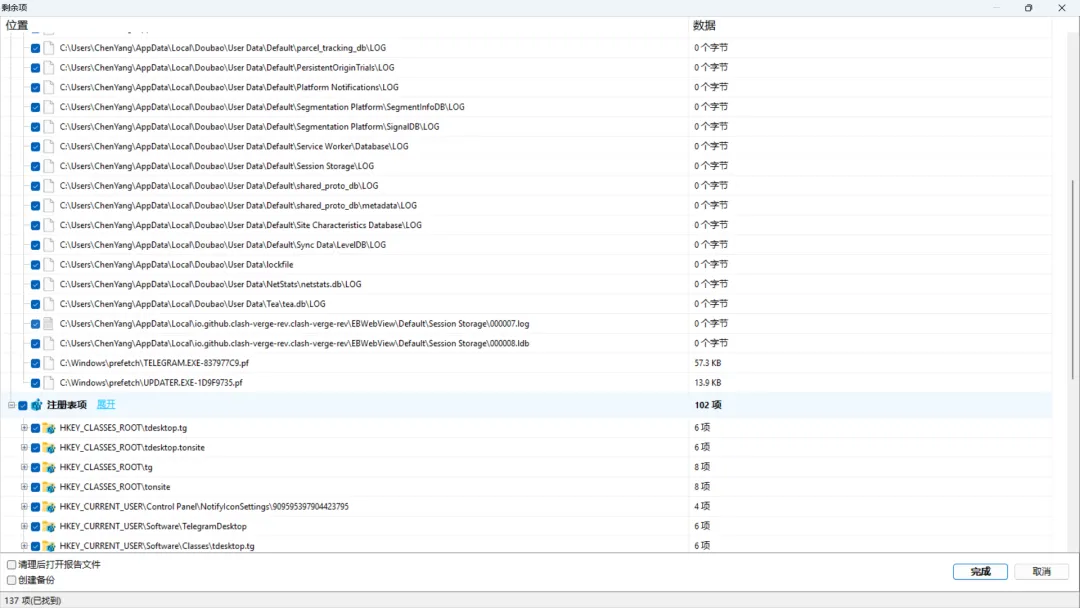Click registry key icon of HKEY_CLASSES_ROOT\tdesktop.tonsite
The height and width of the screenshot is (608, 1080).
(x=49, y=448)
